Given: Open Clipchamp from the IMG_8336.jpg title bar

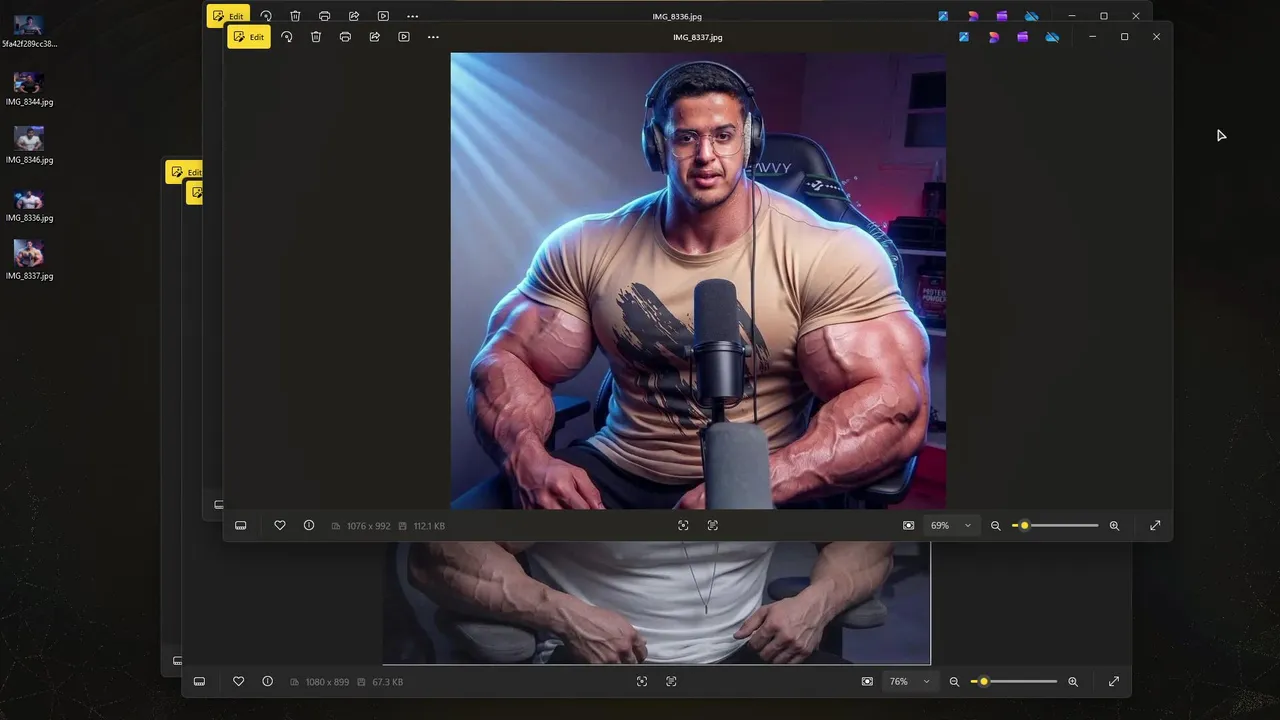Looking at the screenshot, I should [1001, 16].
